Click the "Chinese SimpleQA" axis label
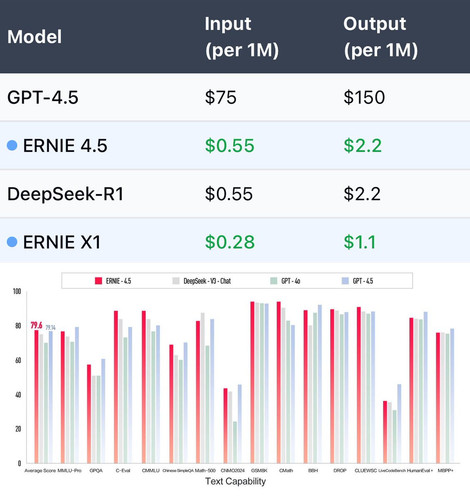The width and height of the screenshot is (470, 500). point(179,471)
